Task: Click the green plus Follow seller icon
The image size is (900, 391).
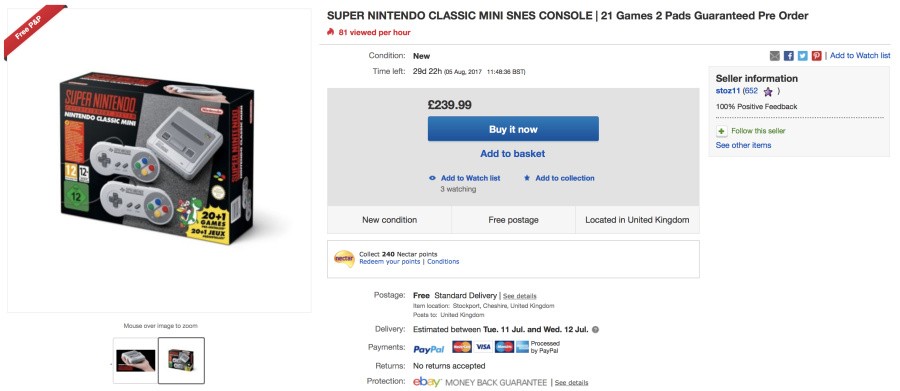Action: 721,131
